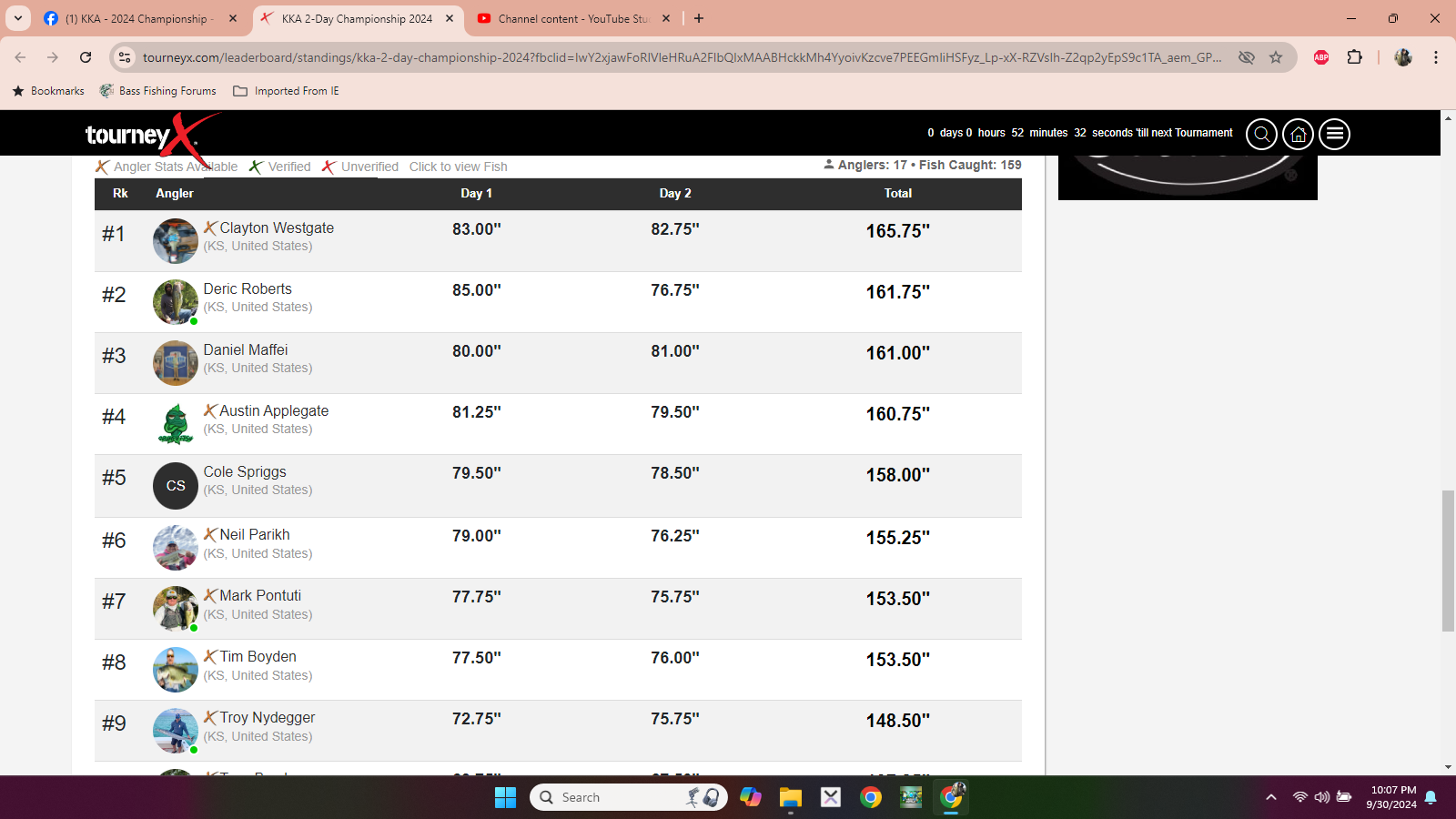Open Imported From IE bookmarks folder

click(287, 91)
